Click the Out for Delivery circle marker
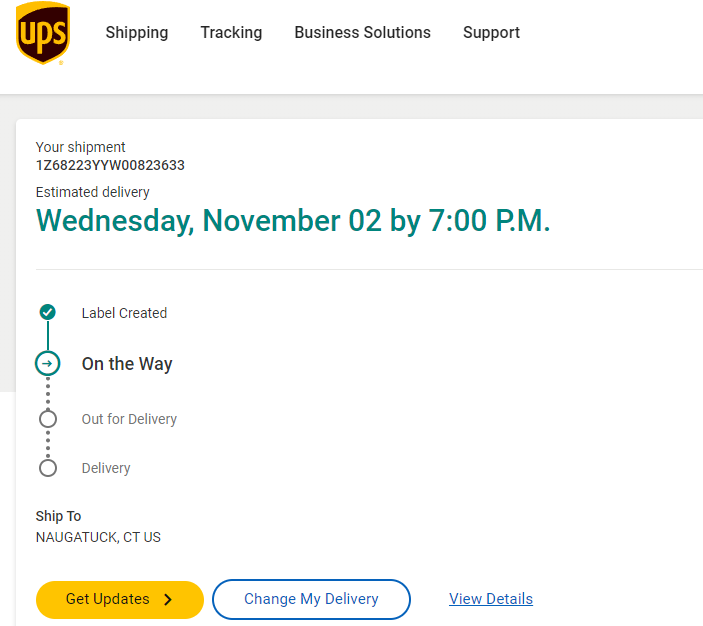Image resolution: width=703 pixels, height=626 pixels. tap(47, 419)
